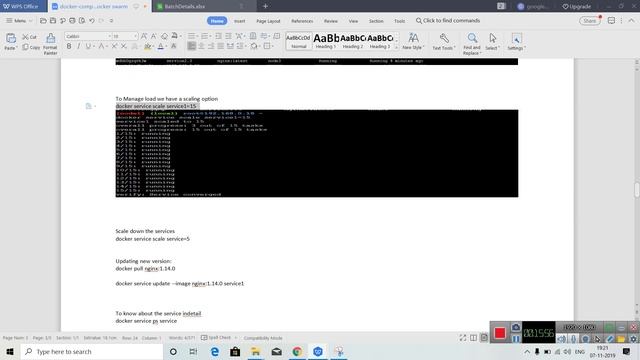Viewport: 640px width, 360px height.
Task: Toggle bold formatting
Action: coord(69,47)
